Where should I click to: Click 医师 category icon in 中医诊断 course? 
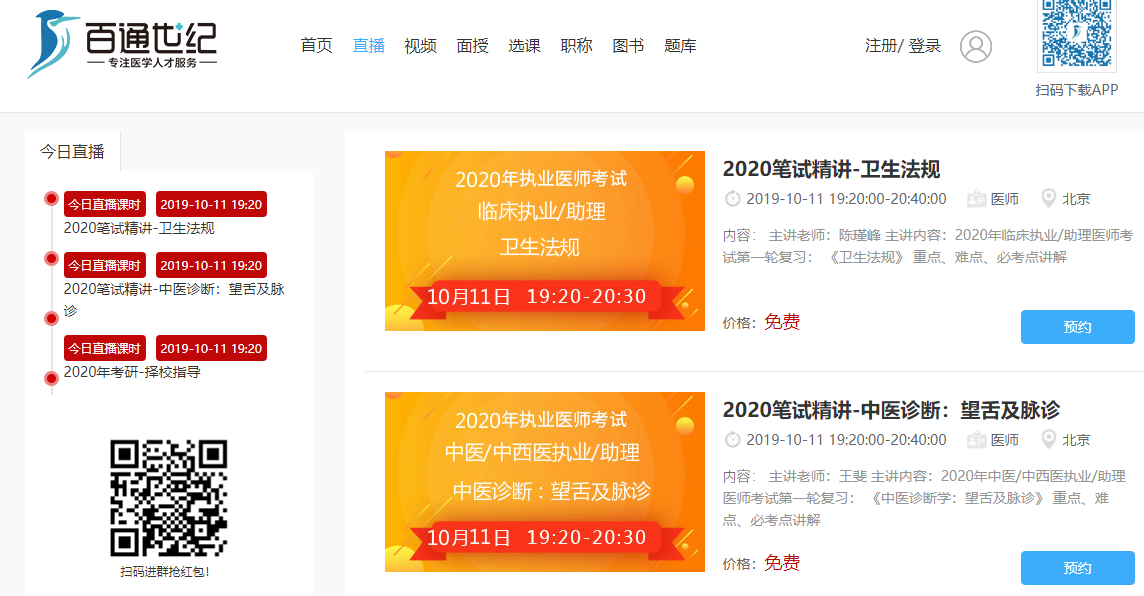coord(976,440)
